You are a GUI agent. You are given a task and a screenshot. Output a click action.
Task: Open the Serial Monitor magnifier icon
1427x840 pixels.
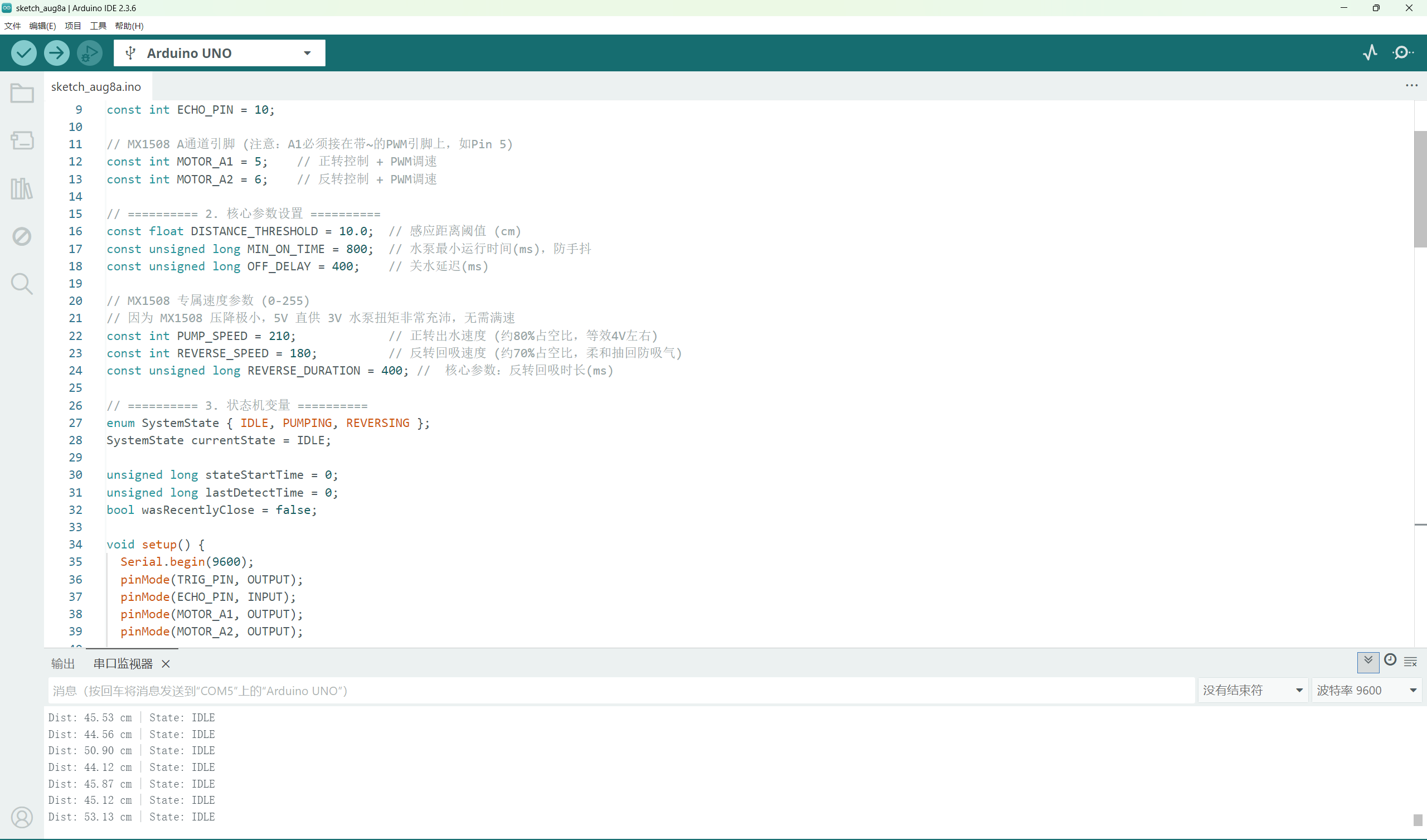[1402, 53]
